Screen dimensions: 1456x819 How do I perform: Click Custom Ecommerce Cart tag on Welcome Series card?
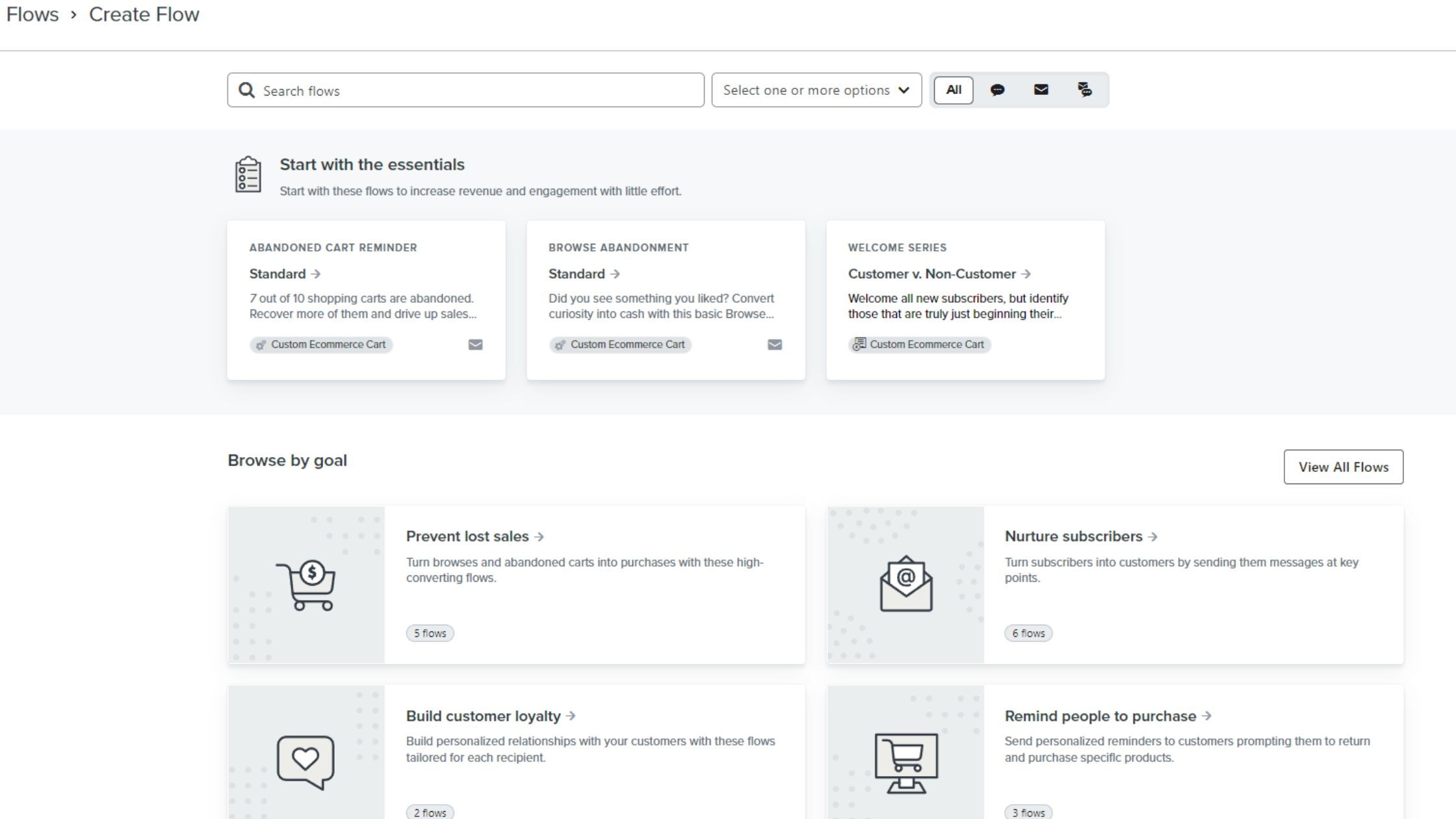919,344
